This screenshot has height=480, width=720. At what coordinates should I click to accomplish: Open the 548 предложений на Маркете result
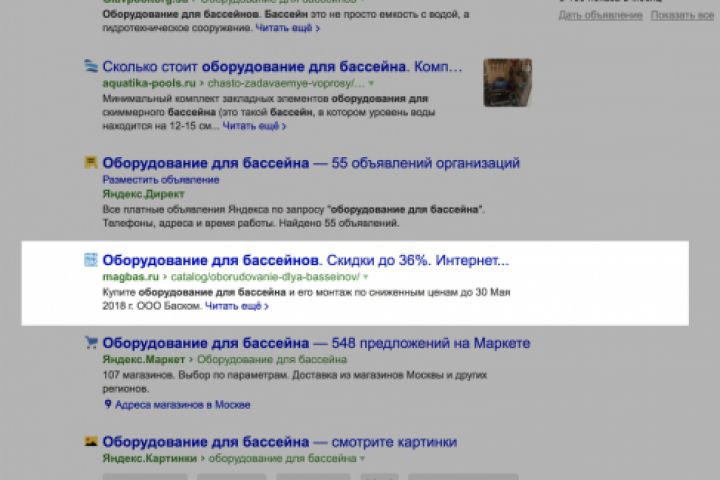316,343
